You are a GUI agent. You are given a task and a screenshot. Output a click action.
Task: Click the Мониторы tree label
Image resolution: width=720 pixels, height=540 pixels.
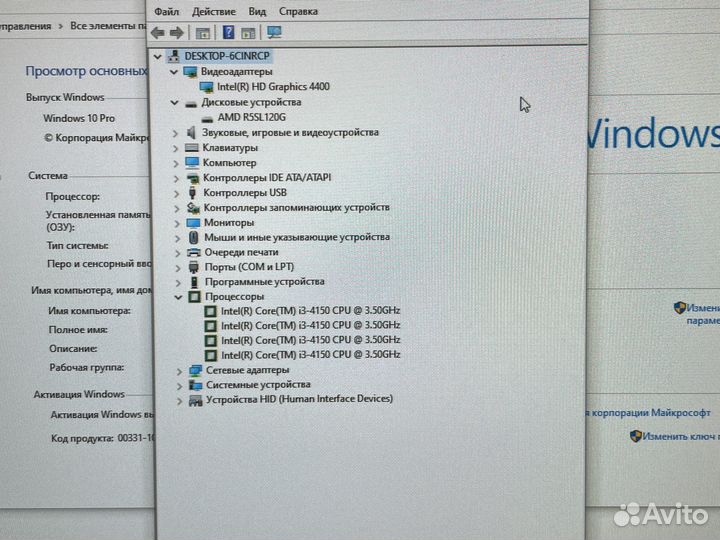pos(229,222)
